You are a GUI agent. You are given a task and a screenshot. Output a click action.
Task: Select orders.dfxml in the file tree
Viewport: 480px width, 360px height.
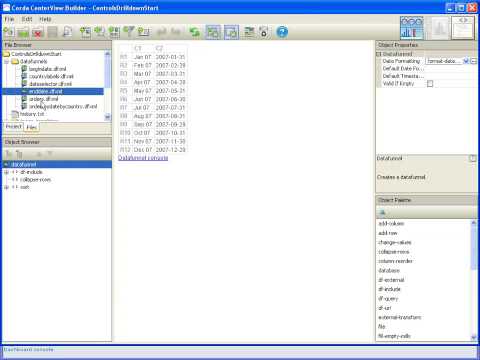[x=44, y=99]
